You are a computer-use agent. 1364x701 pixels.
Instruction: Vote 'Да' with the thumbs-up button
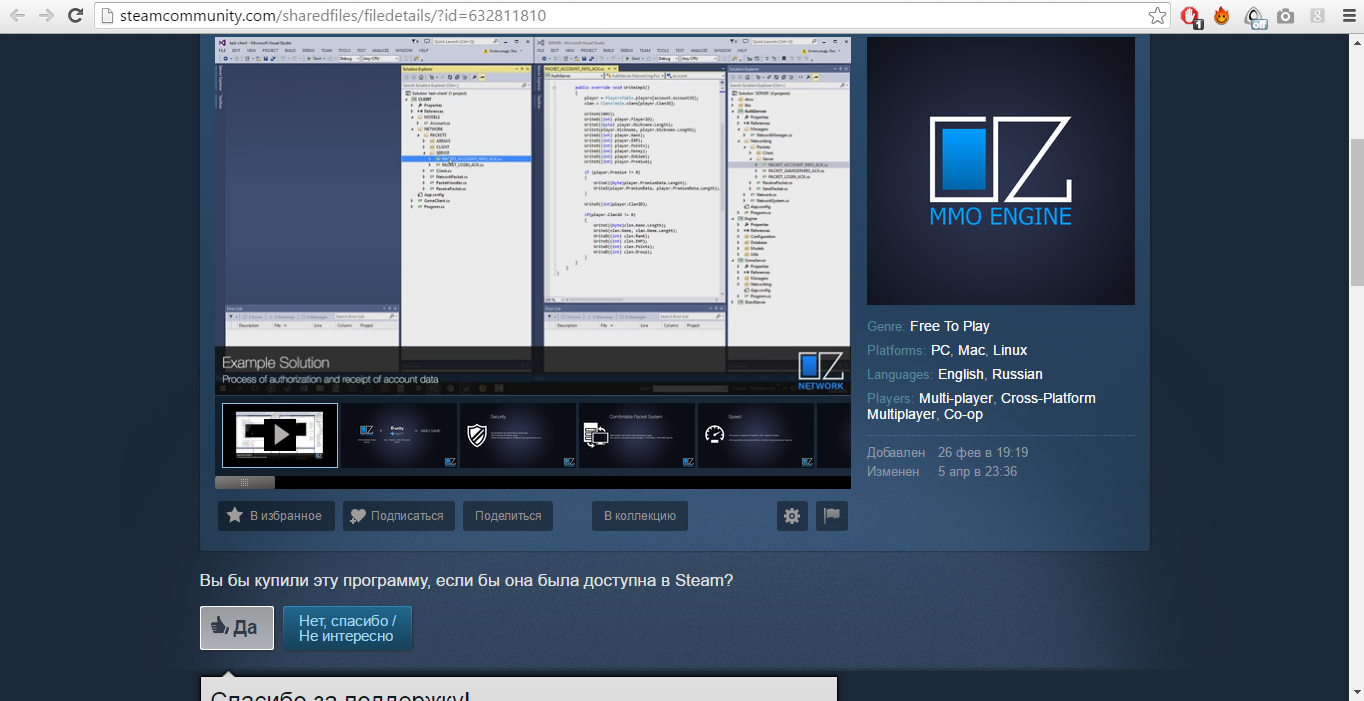pos(237,628)
